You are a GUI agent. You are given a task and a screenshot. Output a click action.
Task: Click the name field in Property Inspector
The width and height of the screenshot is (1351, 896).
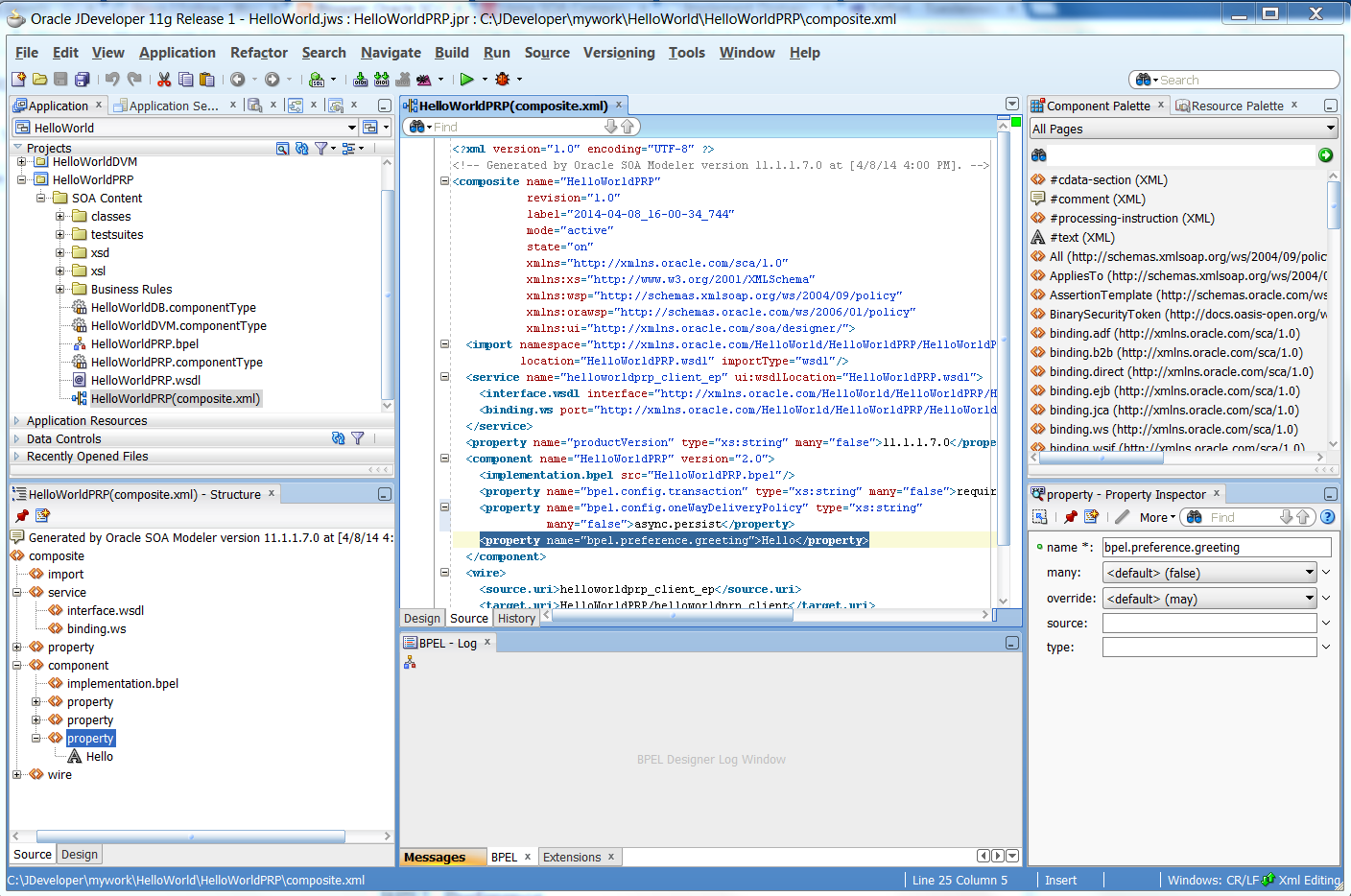(1216, 547)
